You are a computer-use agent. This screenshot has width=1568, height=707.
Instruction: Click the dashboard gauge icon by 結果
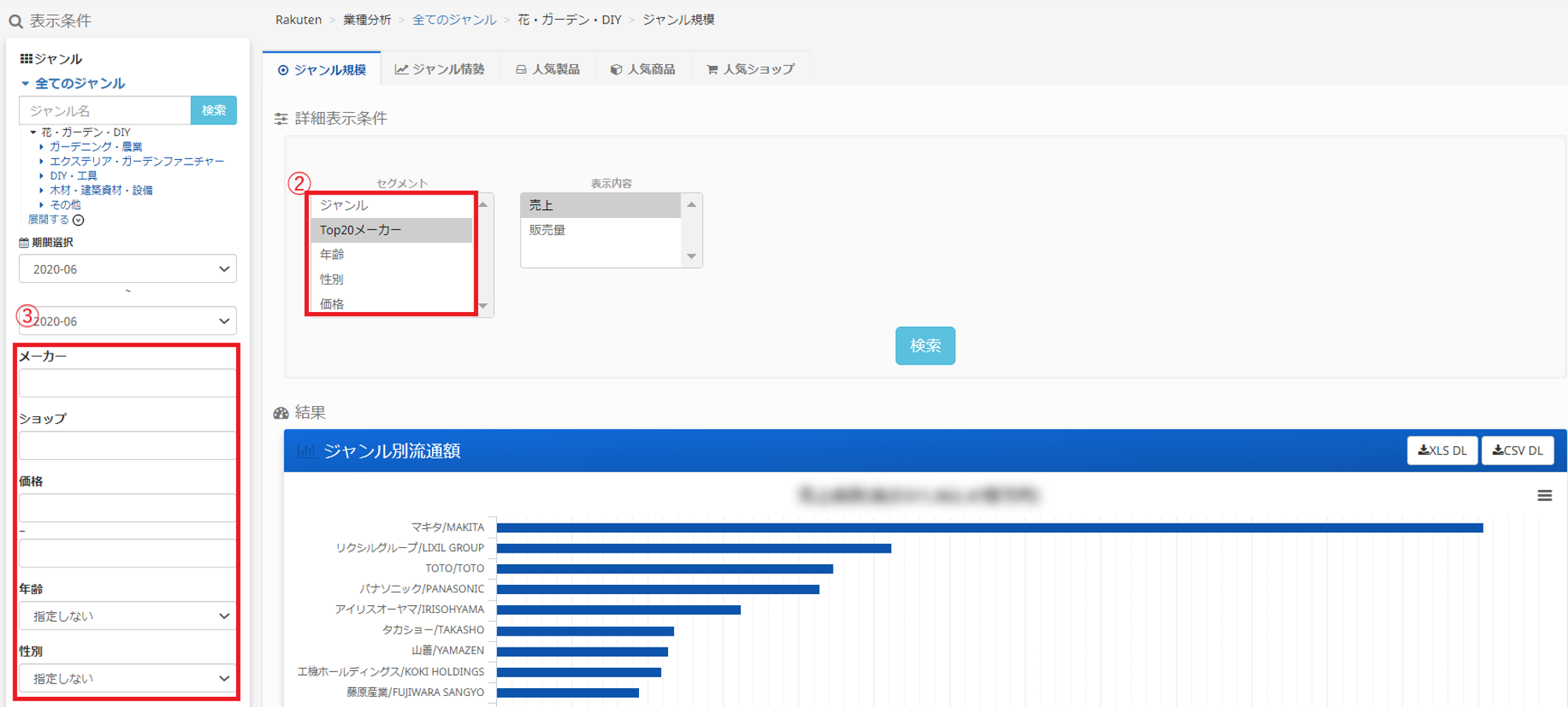point(281,413)
